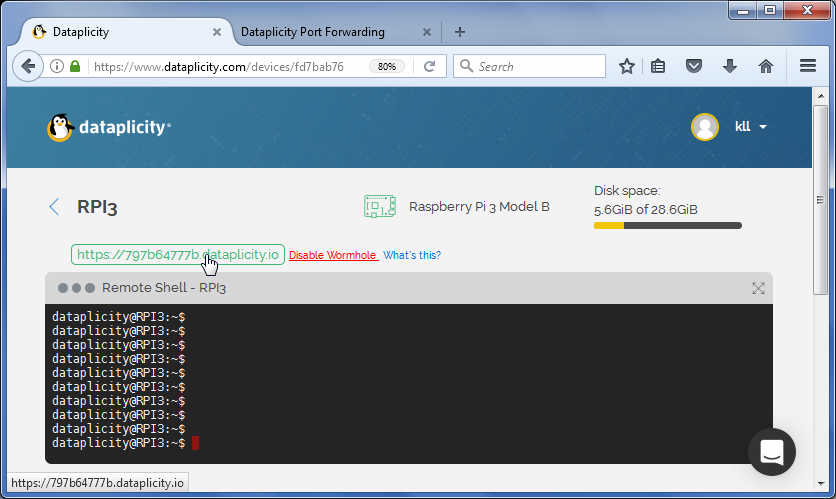Open the kll user account dropdown
The image size is (836, 499).
coord(730,127)
